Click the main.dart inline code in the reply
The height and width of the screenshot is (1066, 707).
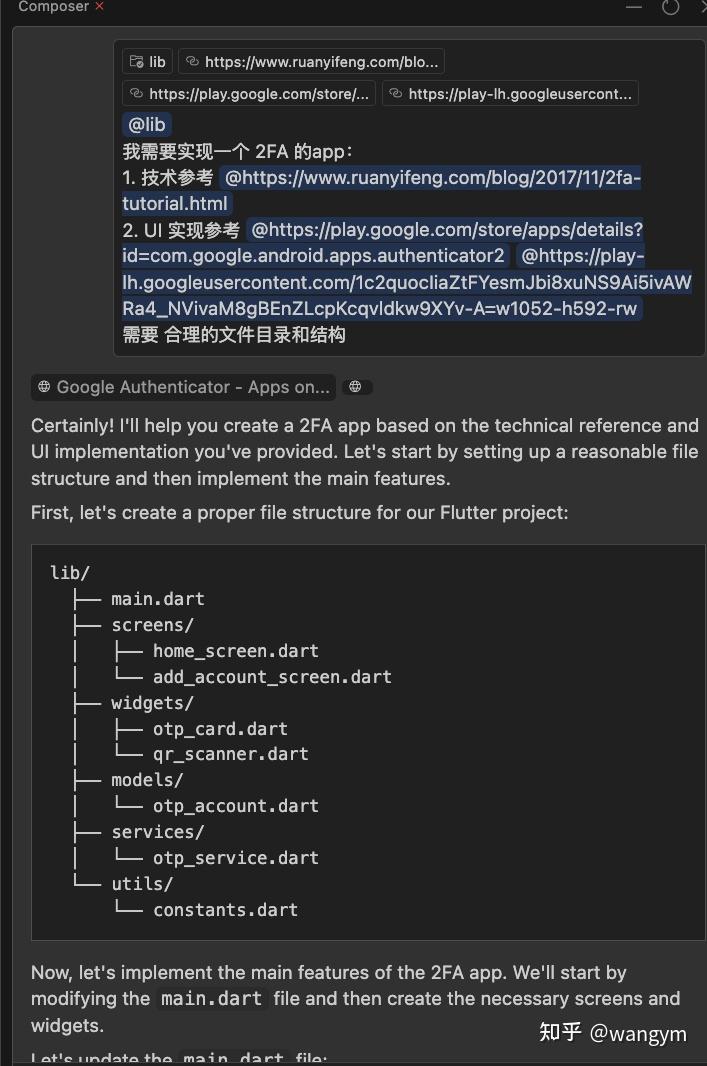(211, 999)
